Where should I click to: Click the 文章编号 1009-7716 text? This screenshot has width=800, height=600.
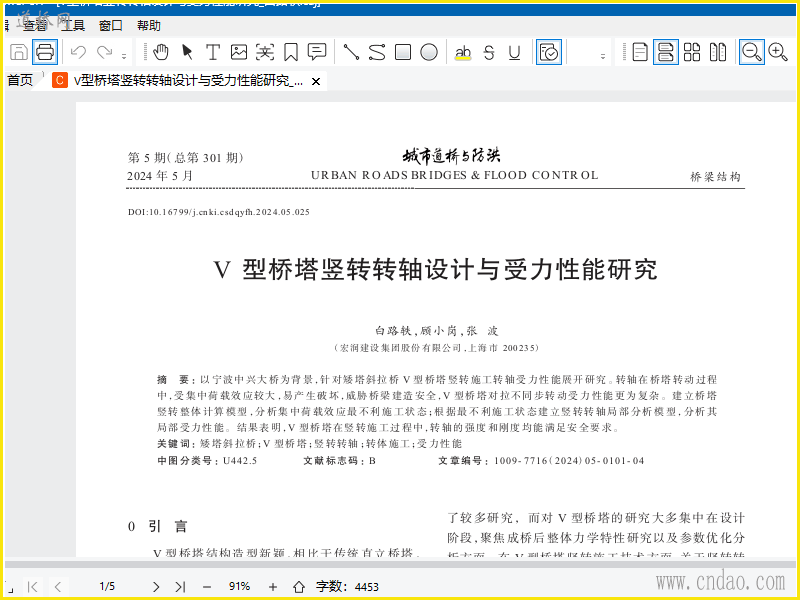[x=541, y=461]
